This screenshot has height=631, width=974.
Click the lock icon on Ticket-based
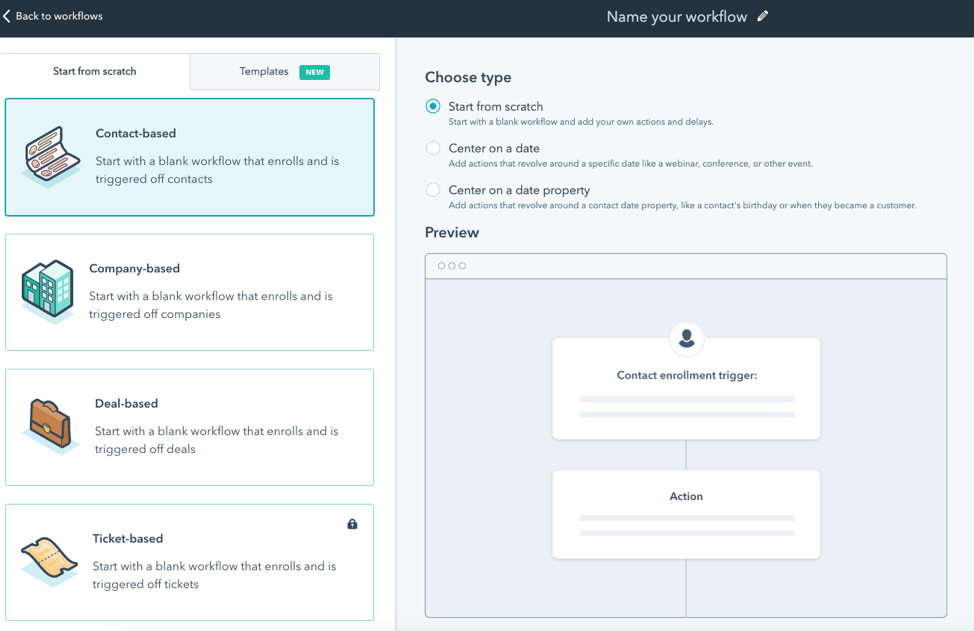coord(352,524)
